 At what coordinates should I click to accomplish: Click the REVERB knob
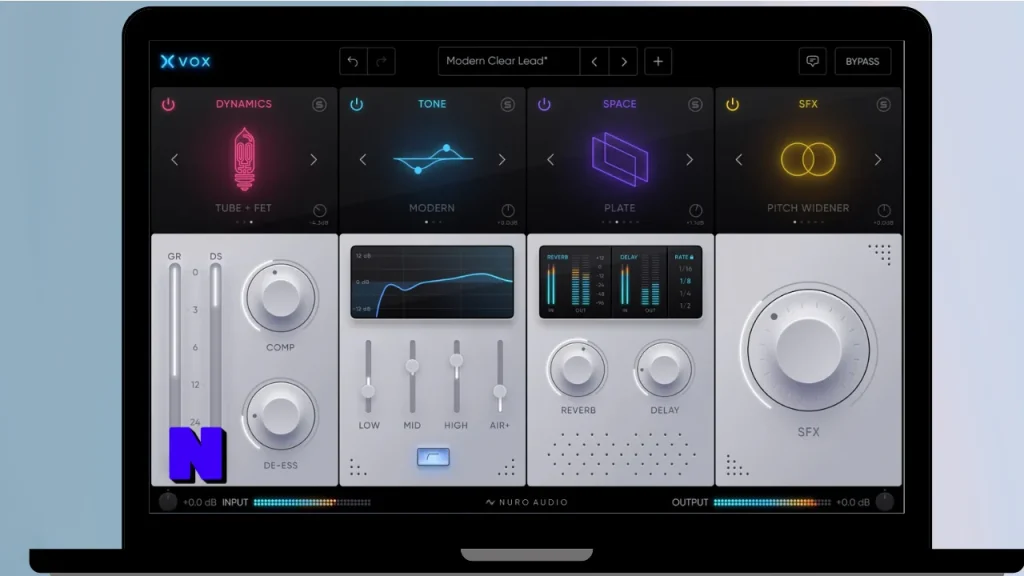pyautogui.click(x=577, y=369)
